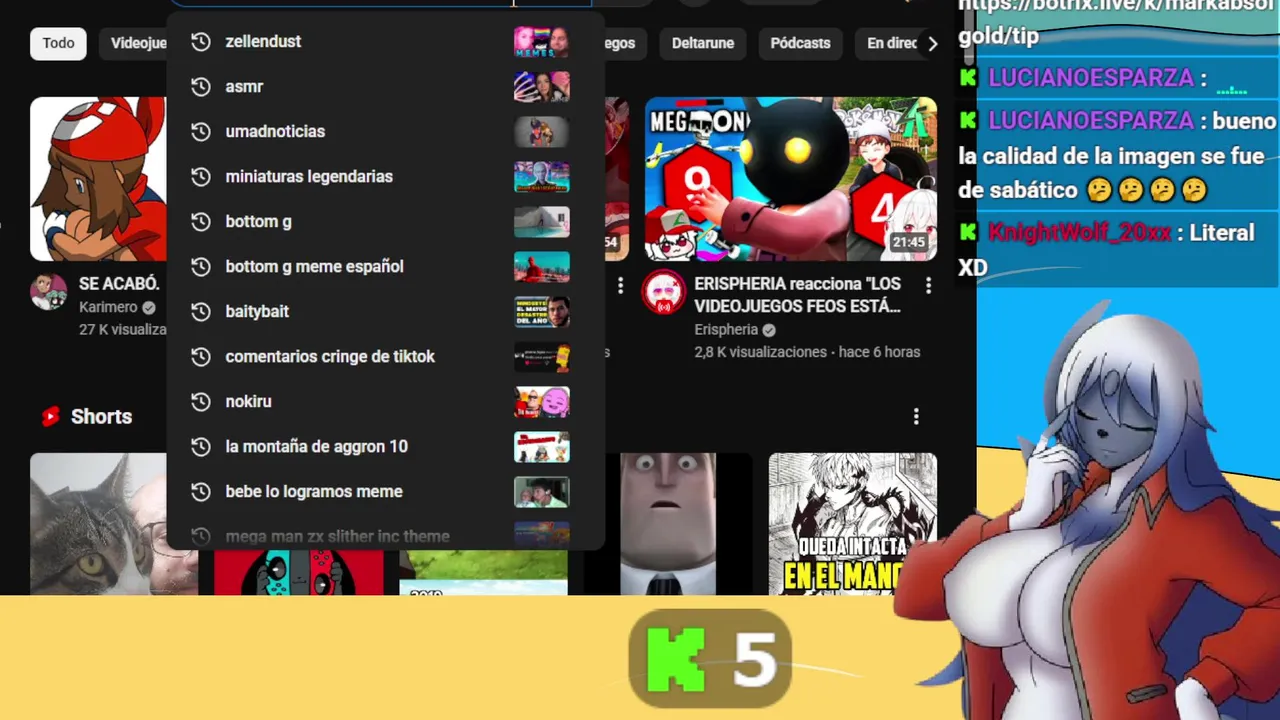Screen dimensions: 1280x720
Task: Open the ERISPHERIA reacciona video title
Action: [x=797, y=294]
